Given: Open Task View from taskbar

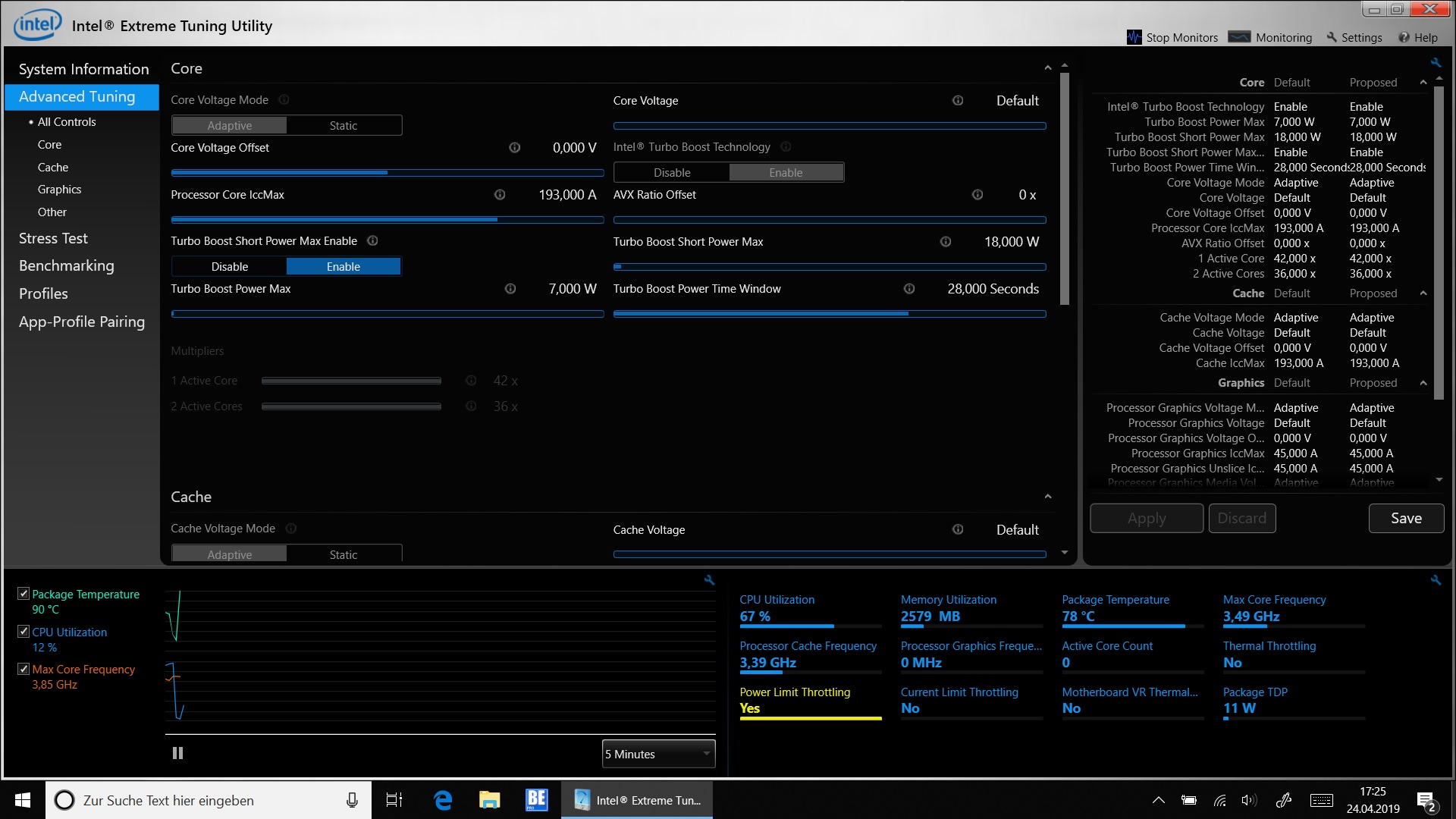Looking at the screenshot, I should click(x=394, y=800).
